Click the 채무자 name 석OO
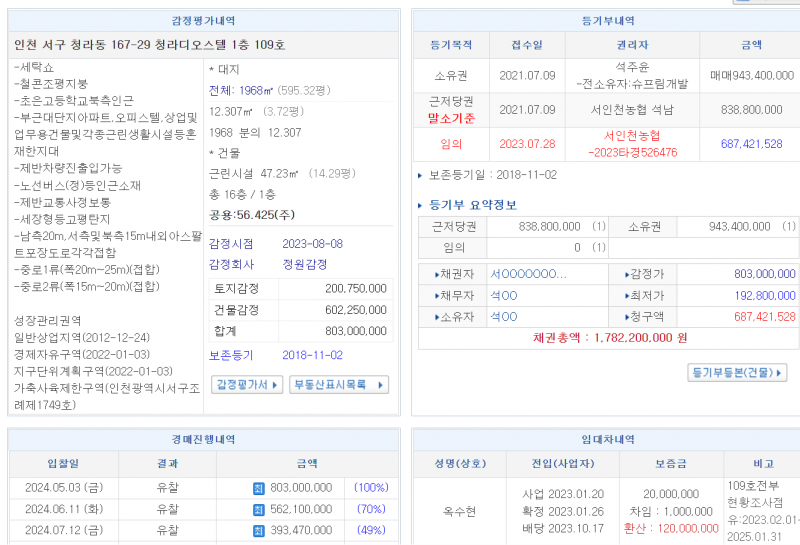Screen dimensions: 800x545 503,295
